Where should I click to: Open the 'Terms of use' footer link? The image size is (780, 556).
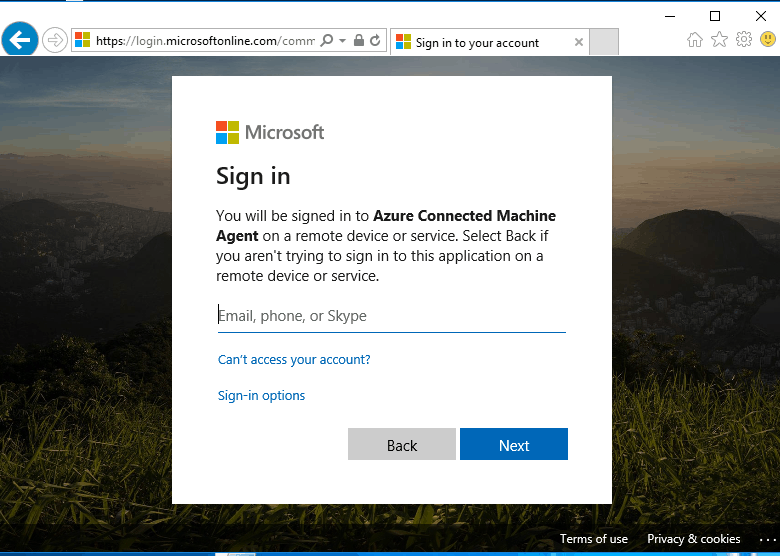click(x=594, y=539)
